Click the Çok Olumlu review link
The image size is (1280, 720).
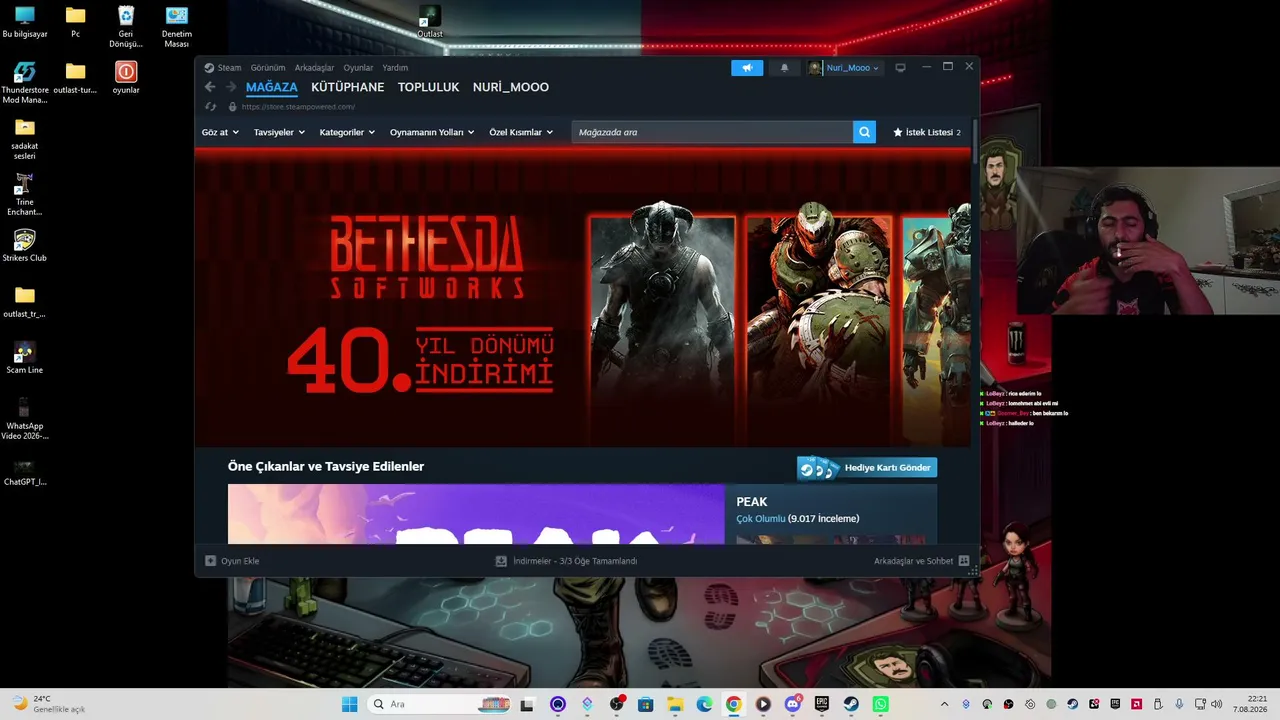[761, 519]
